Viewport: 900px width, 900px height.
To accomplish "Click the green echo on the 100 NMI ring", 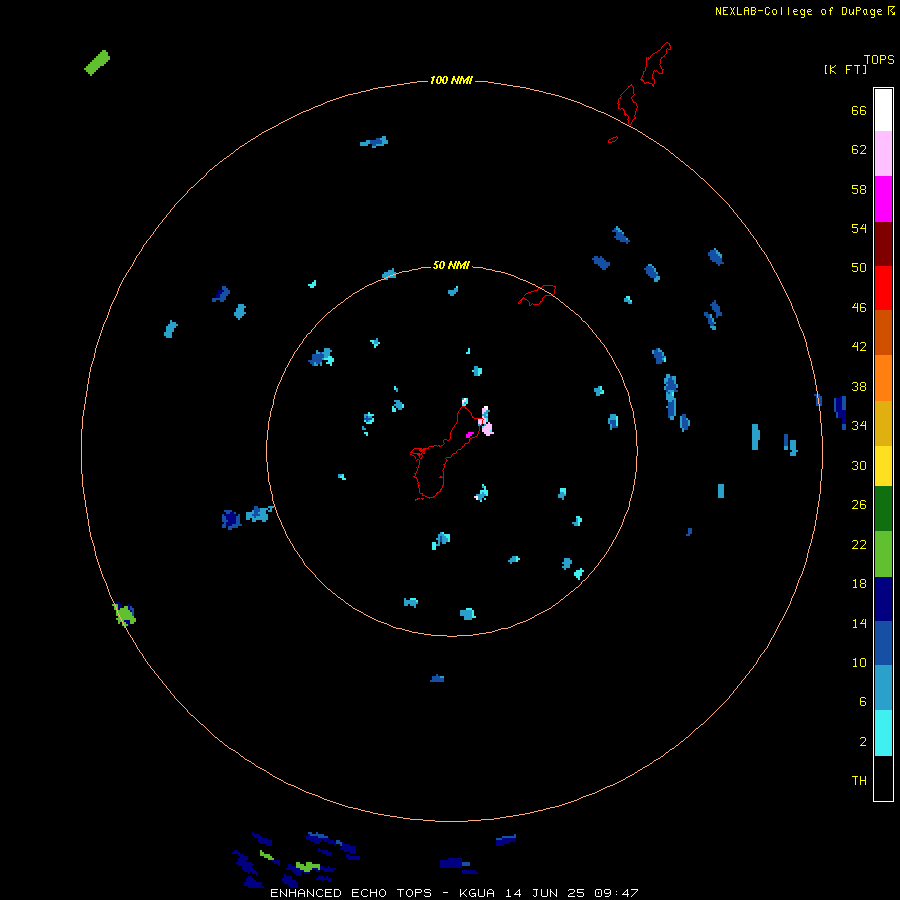I will click(x=125, y=614).
